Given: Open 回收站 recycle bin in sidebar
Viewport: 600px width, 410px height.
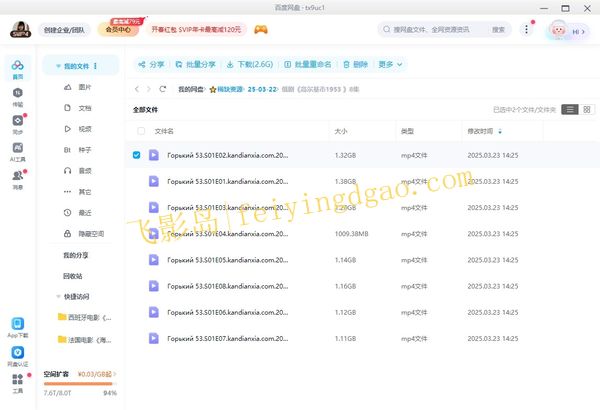Looking at the screenshot, I should (73, 276).
